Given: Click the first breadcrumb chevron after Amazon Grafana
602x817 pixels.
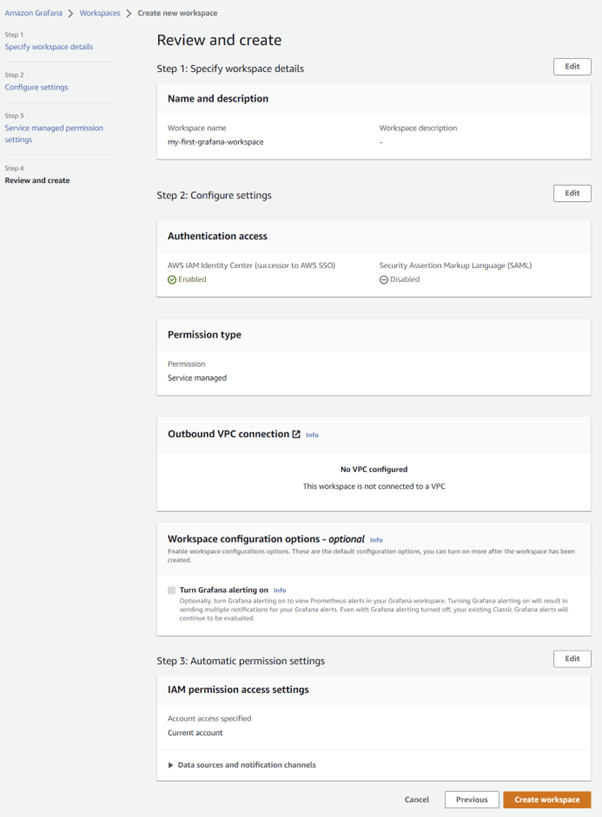Looking at the screenshot, I should [71, 13].
